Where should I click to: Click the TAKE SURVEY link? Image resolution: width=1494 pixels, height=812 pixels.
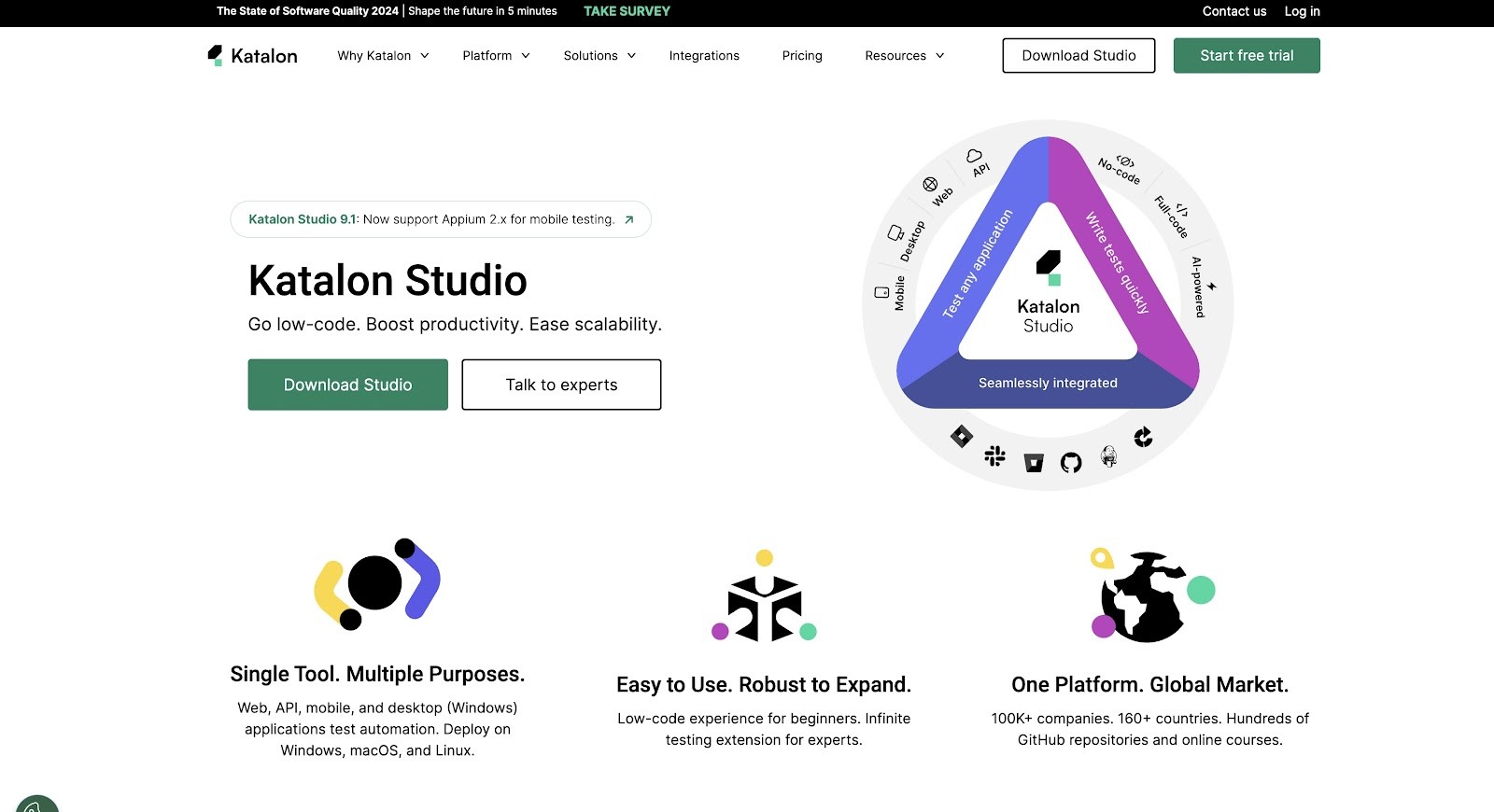627,11
